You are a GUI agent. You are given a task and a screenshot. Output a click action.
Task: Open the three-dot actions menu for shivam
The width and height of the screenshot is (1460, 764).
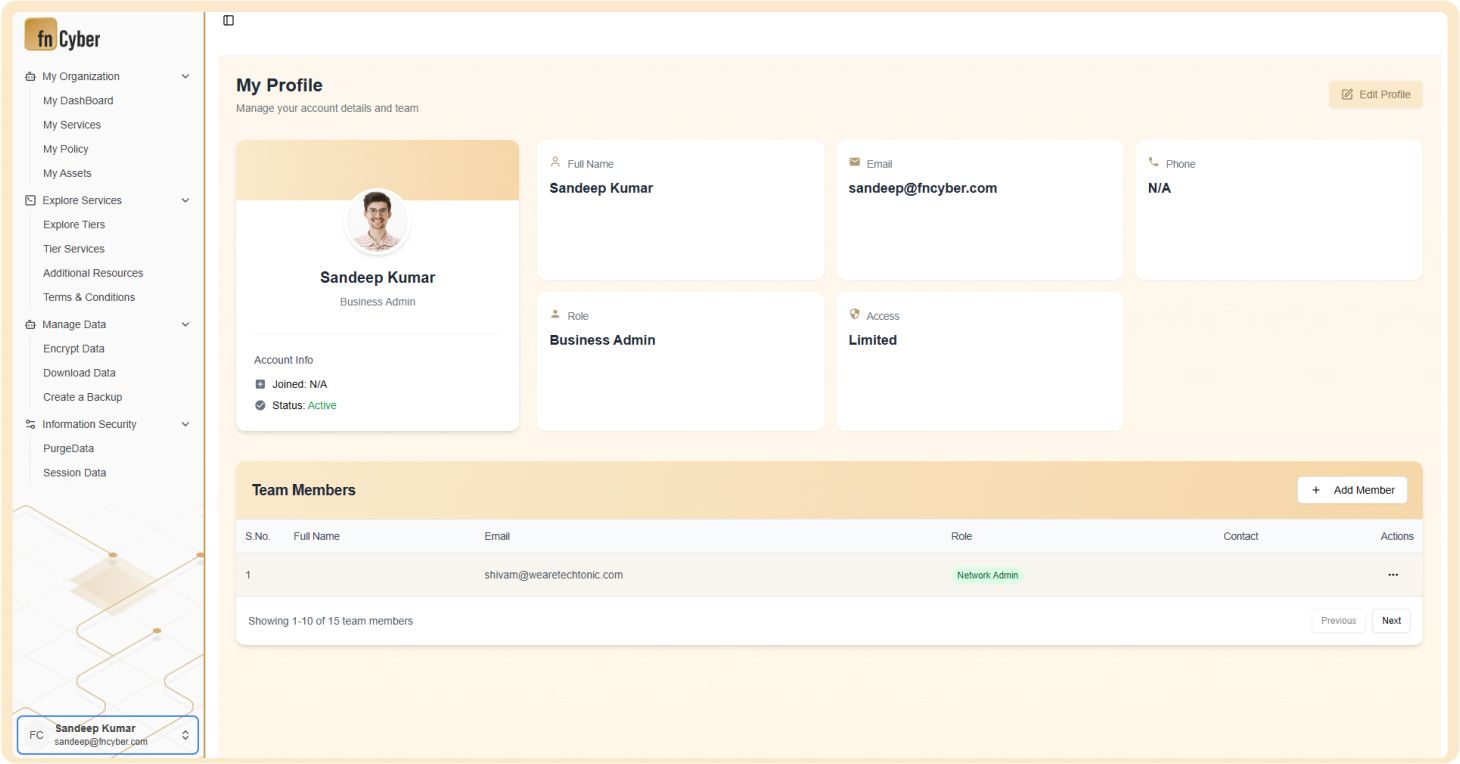[x=1393, y=575]
